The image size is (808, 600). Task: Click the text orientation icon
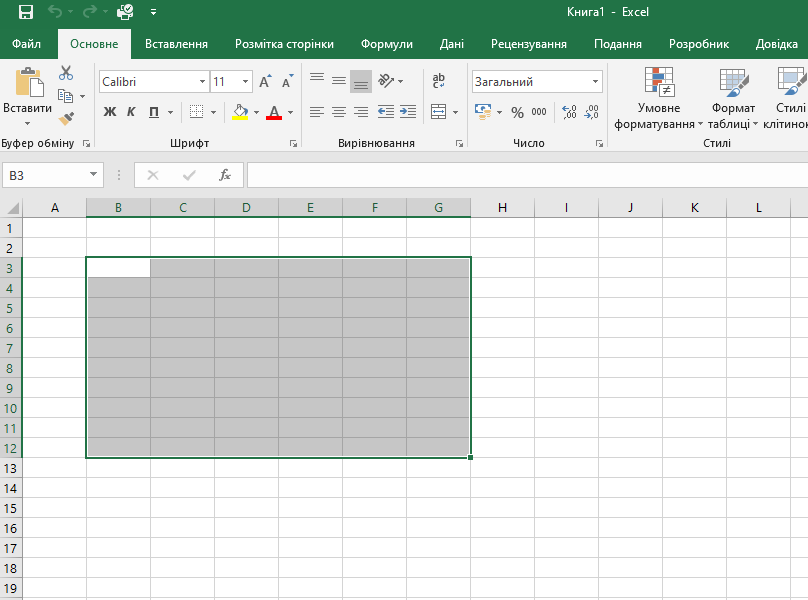386,80
